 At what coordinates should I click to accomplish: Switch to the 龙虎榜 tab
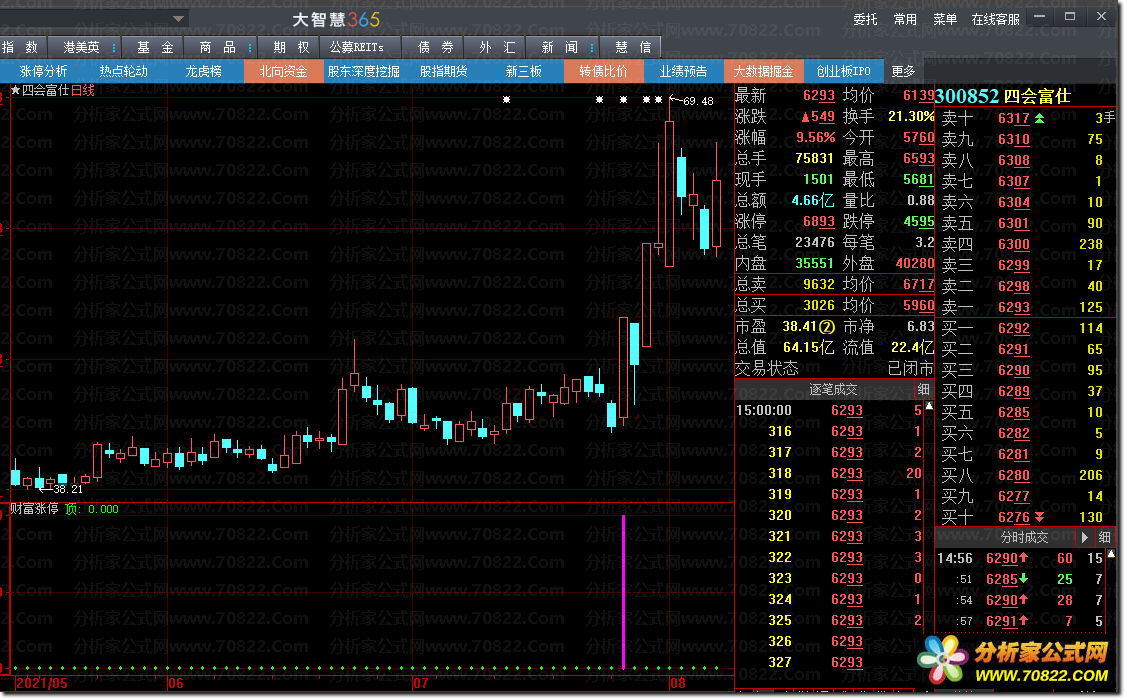pyautogui.click(x=203, y=71)
